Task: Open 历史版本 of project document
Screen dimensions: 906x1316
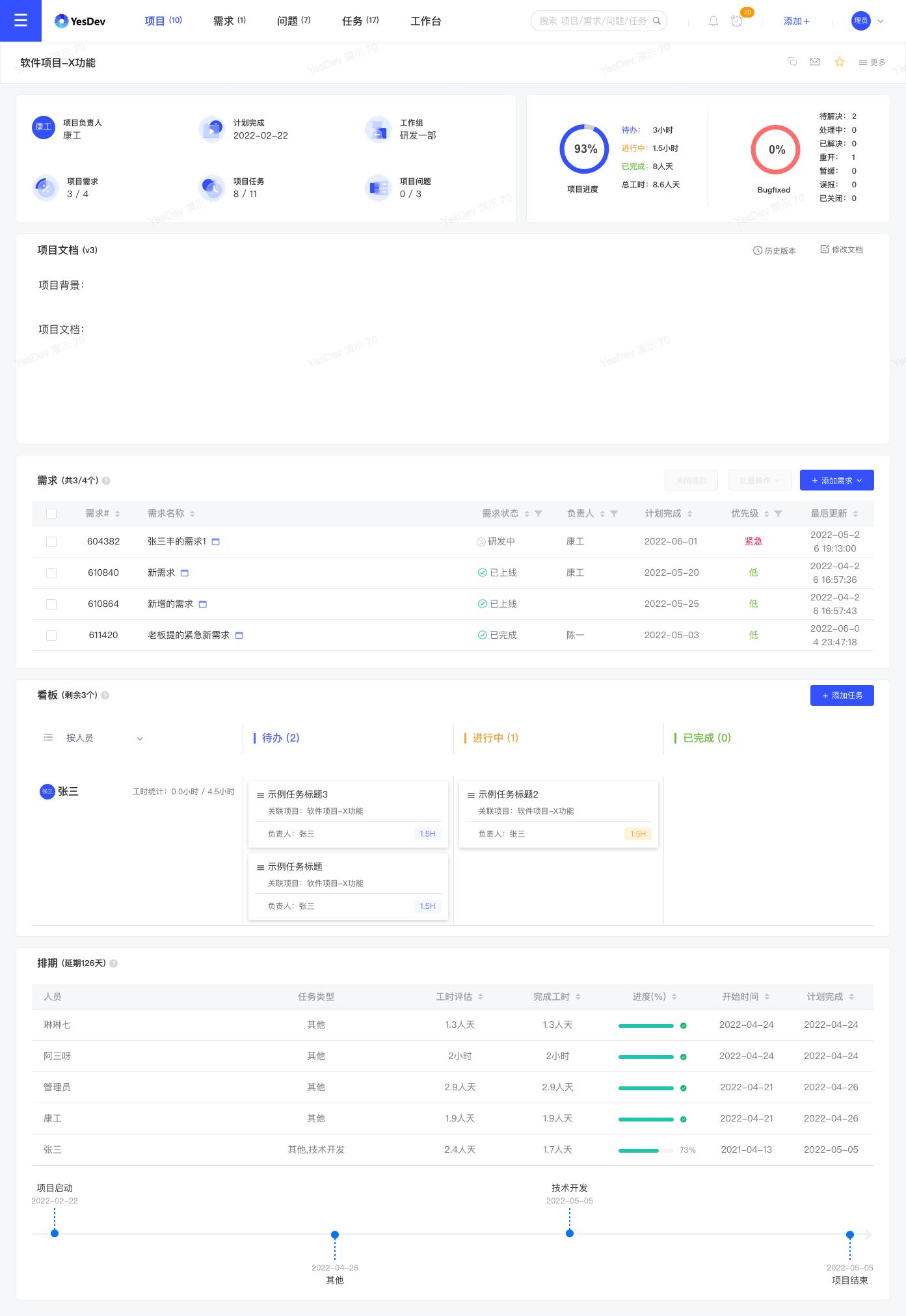Action: coord(775,250)
